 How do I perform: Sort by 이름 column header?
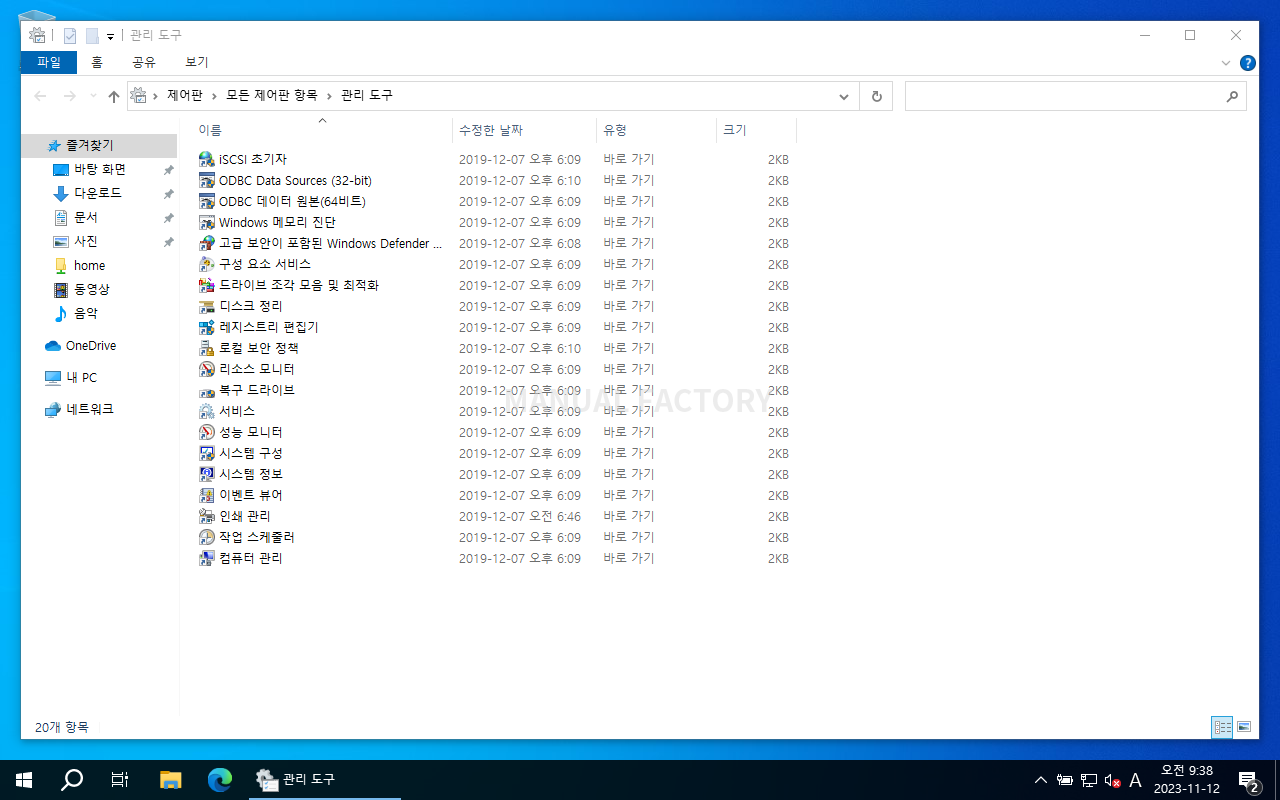322,130
